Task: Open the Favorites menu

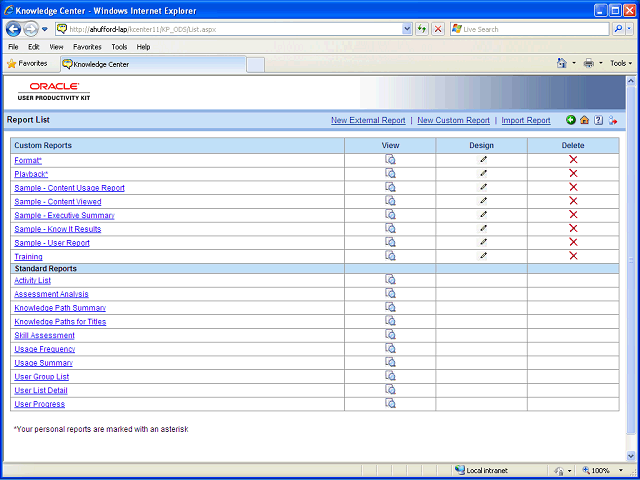Action: pyautogui.click(x=87, y=47)
